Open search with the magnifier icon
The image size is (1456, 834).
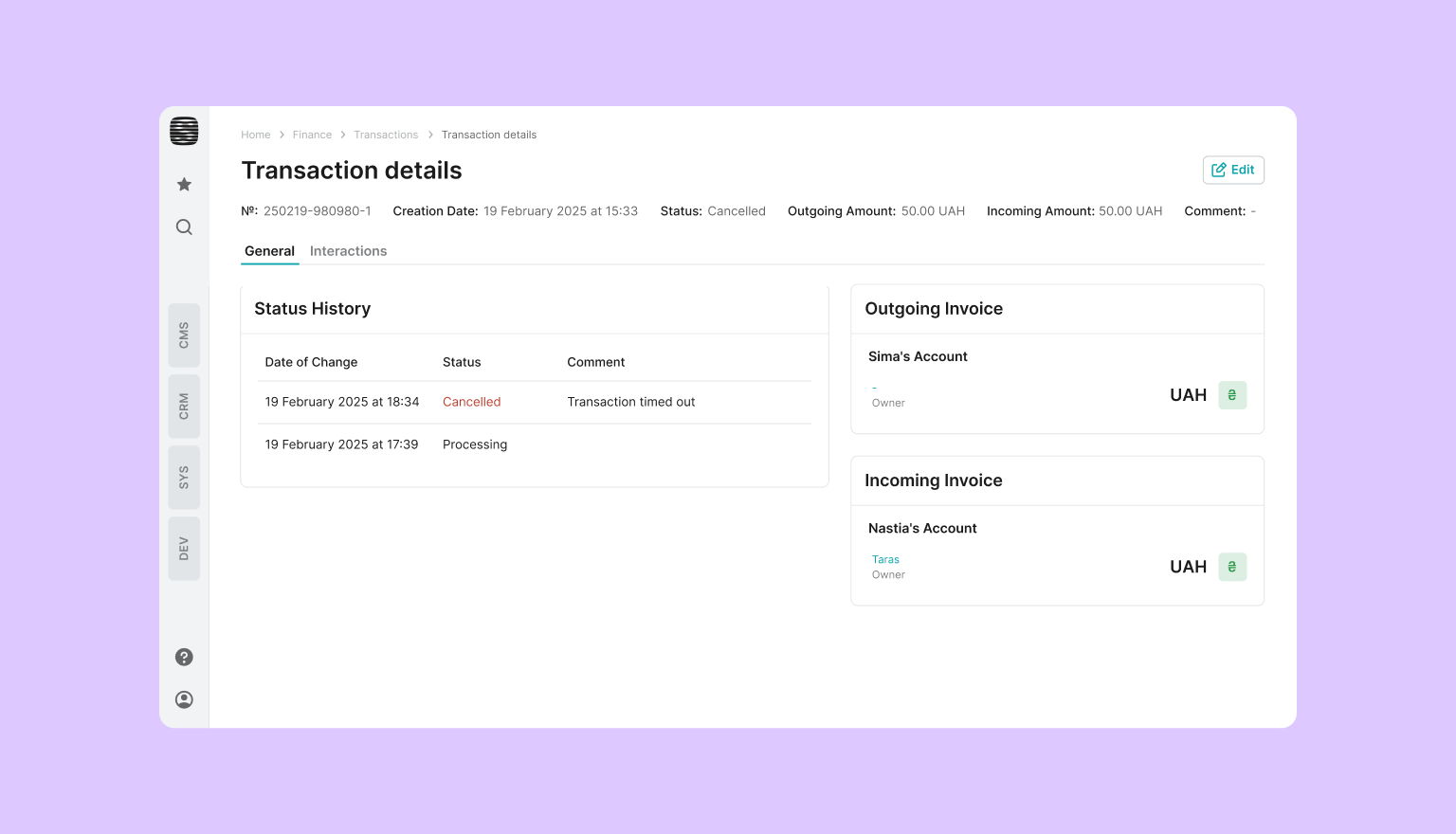(184, 227)
